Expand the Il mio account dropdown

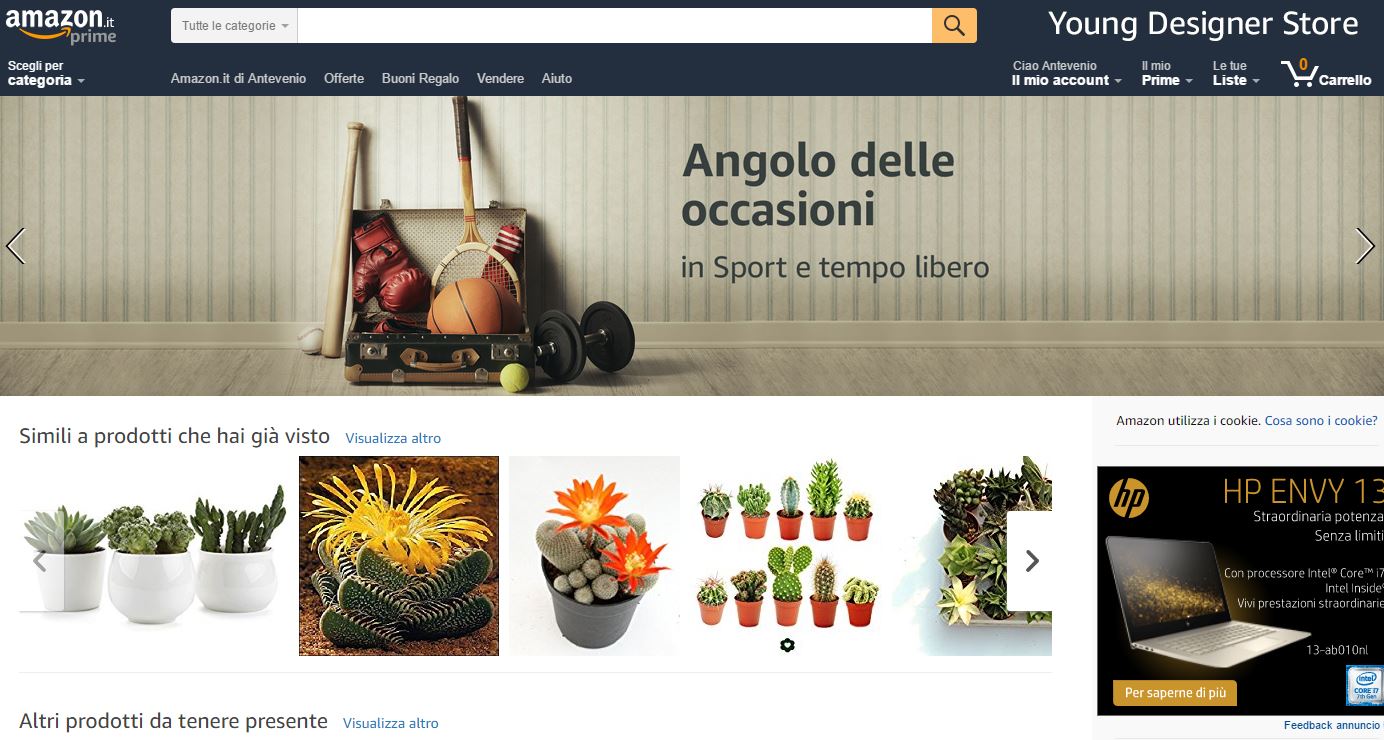point(1066,73)
